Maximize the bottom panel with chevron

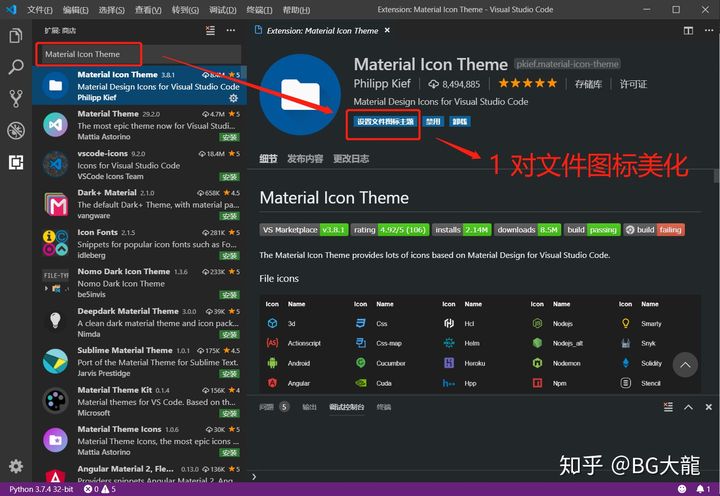688,407
